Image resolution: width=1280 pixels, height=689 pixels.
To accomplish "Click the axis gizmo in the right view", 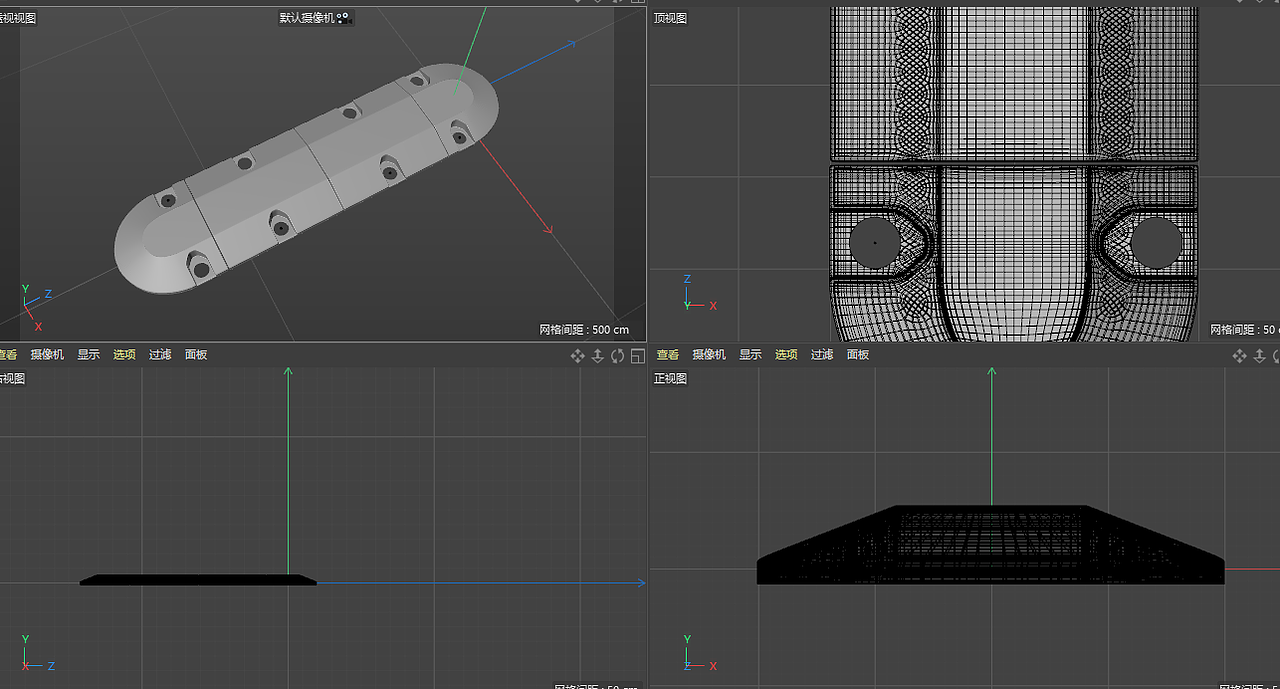I will pyautogui.click(x=38, y=652).
